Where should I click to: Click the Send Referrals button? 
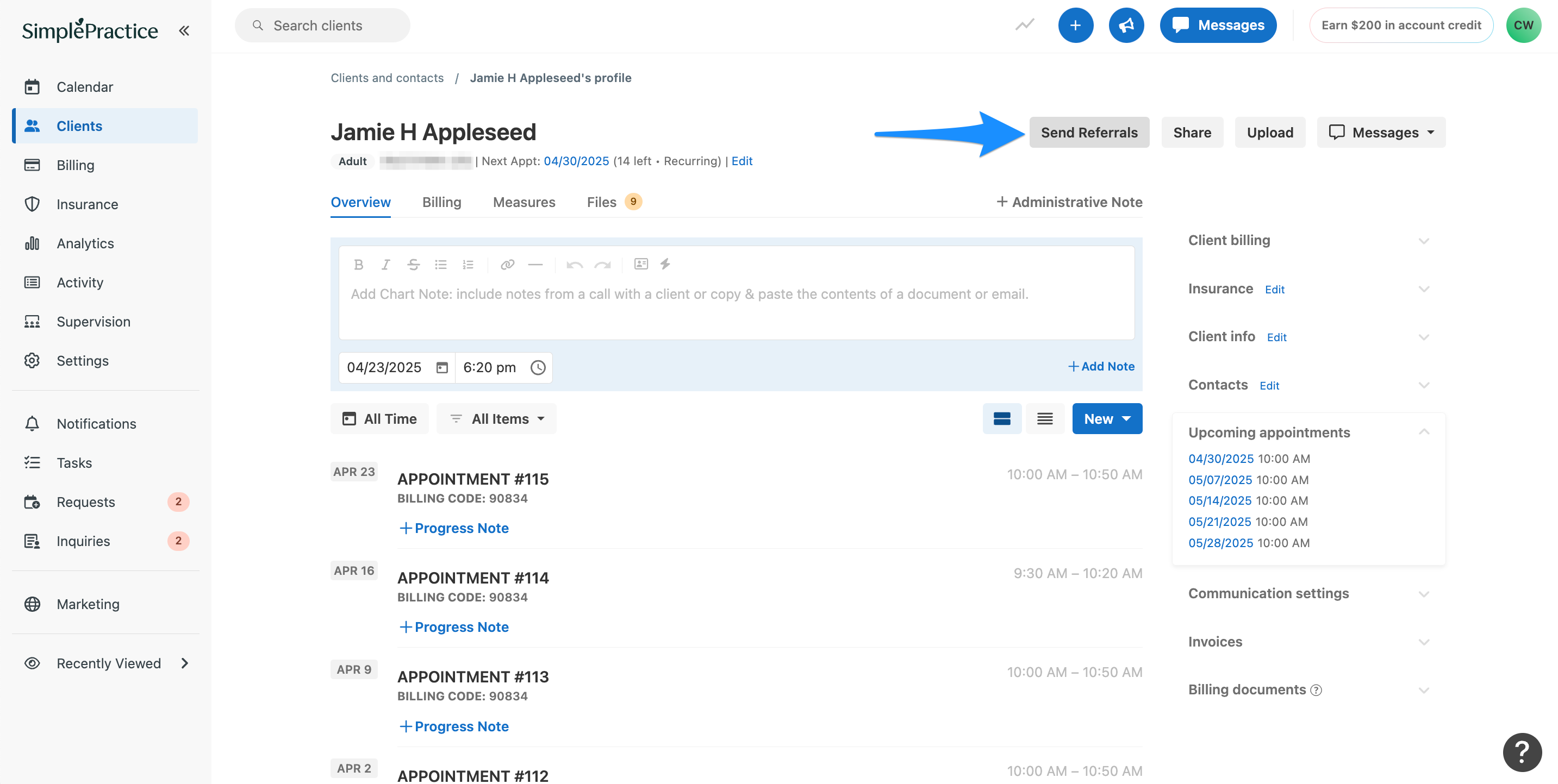coord(1089,133)
